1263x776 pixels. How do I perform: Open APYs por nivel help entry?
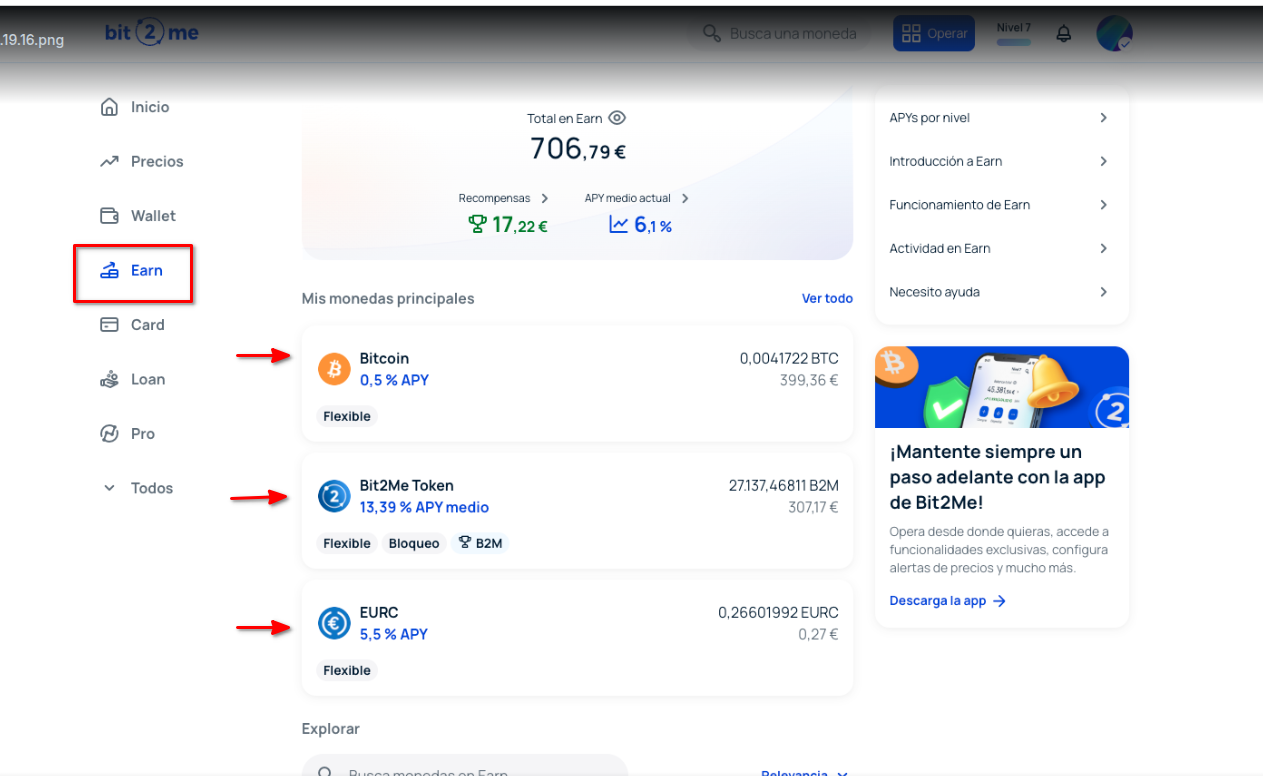tap(1001, 118)
